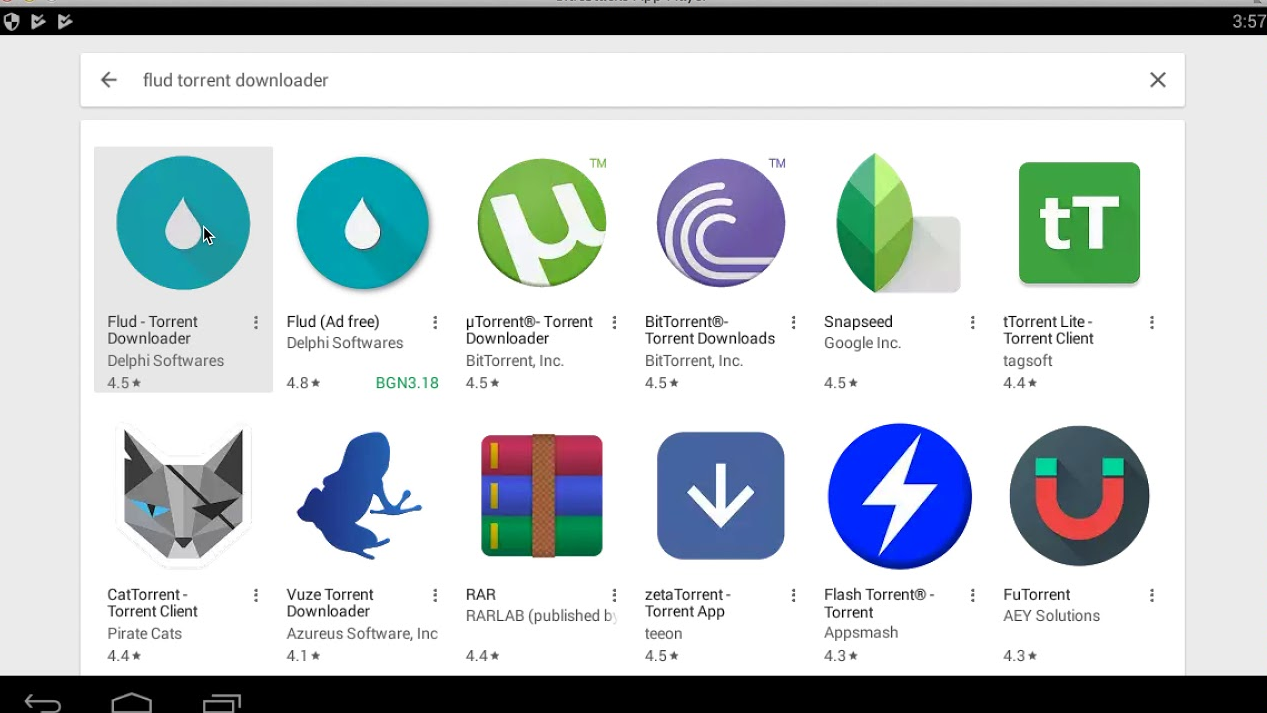Open overflow menu for CatTorrent
The height and width of the screenshot is (713, 1267).
pyautogui.click(x=256, y=595)
